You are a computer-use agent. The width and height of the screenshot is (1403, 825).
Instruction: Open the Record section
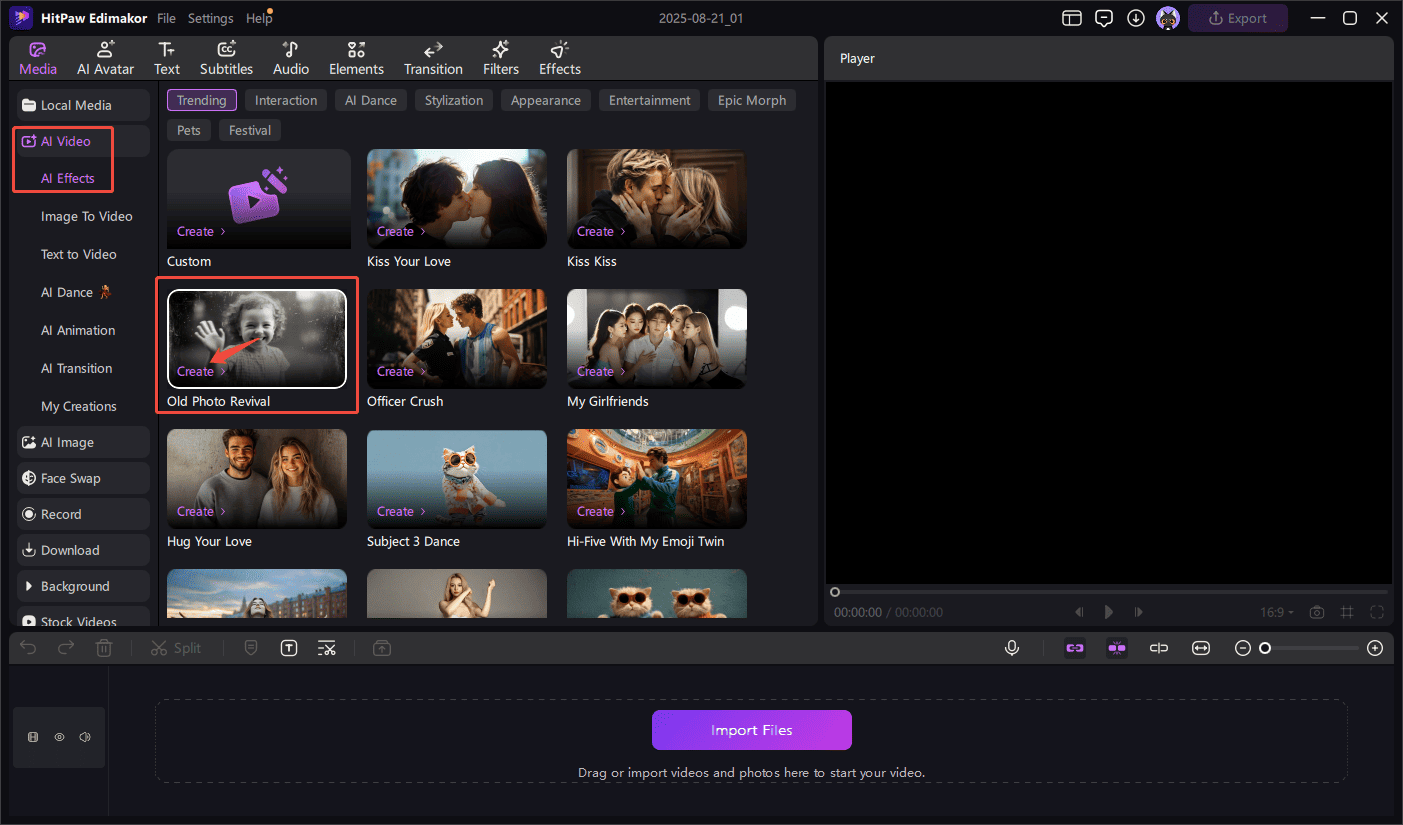(83, 514)
